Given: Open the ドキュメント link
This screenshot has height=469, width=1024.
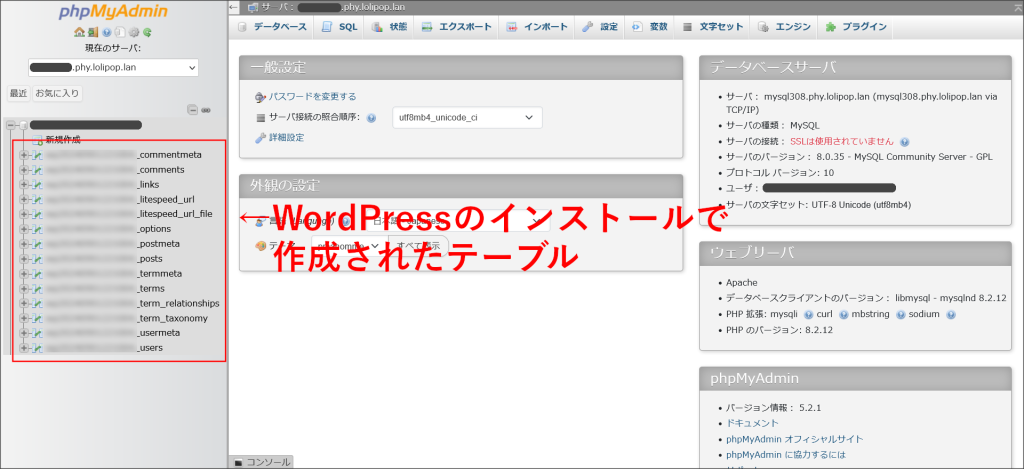Looking at the screenshot, I should (752, 423).
